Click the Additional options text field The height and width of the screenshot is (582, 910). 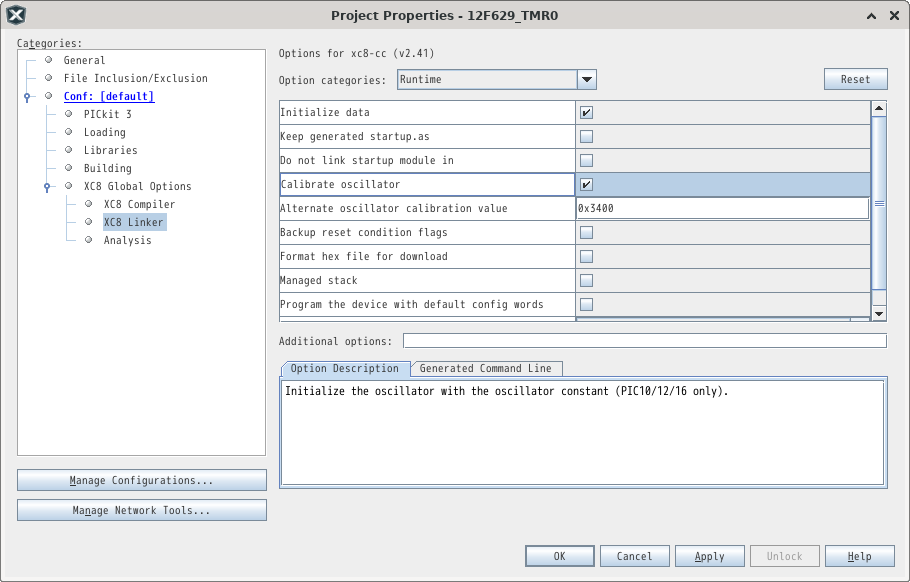pos(645,341)
